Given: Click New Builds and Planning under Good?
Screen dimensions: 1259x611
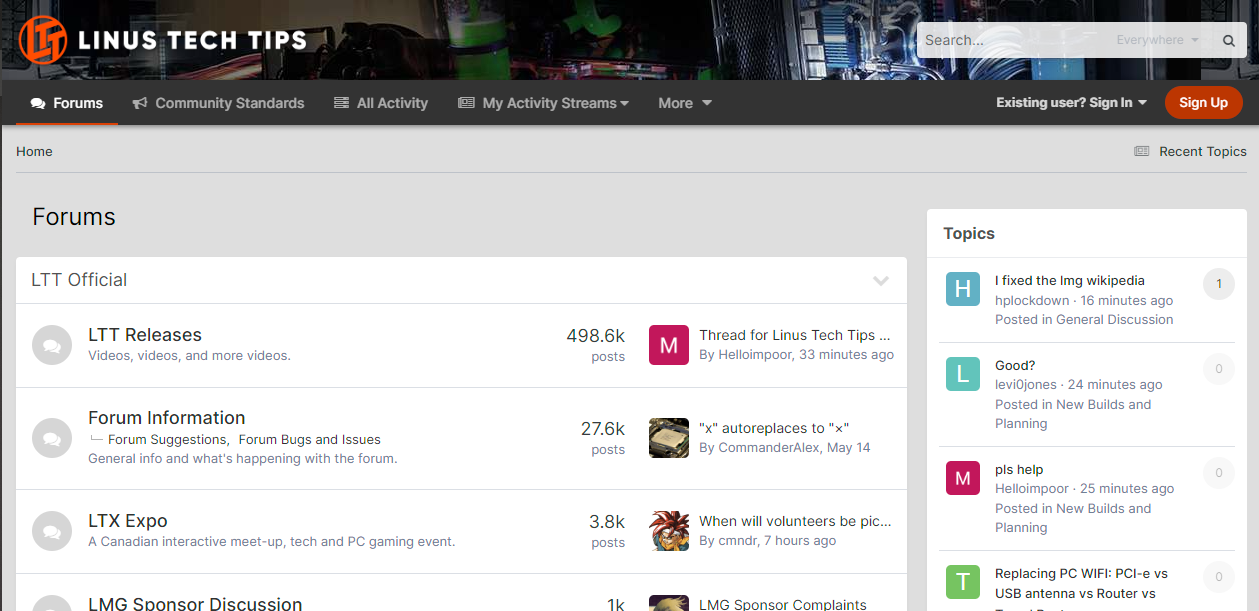Looking at the screenshot, I should (x=1073, y=414).
